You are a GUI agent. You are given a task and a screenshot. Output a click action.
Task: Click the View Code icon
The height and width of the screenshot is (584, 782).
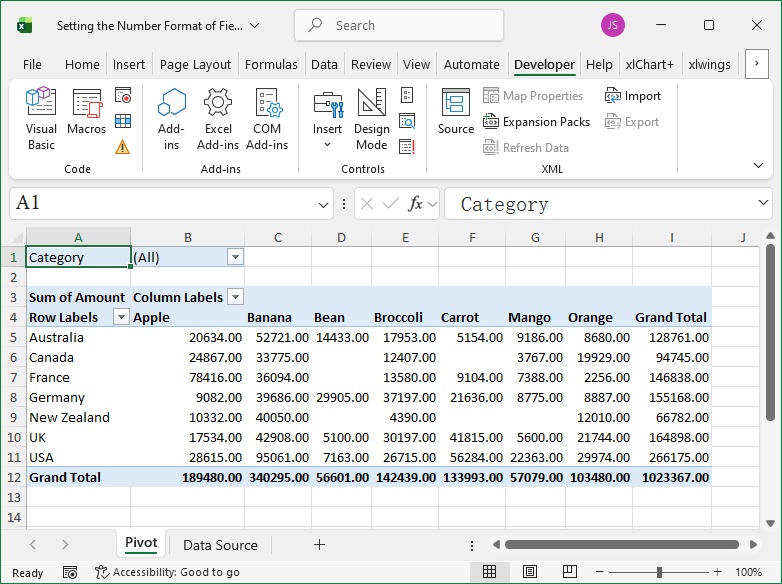pos(407,121)
